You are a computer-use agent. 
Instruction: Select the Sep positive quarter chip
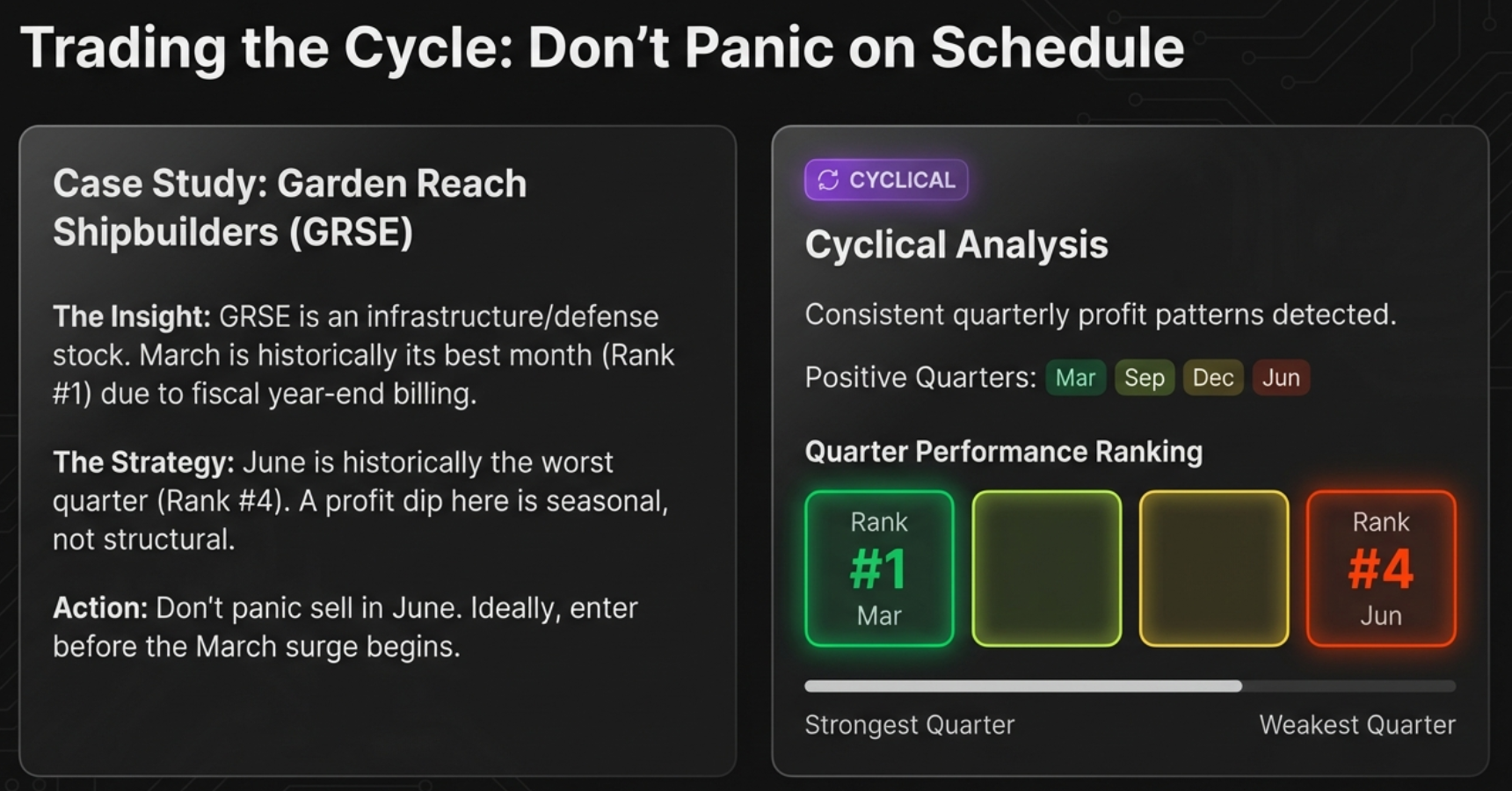(1144, 378)
